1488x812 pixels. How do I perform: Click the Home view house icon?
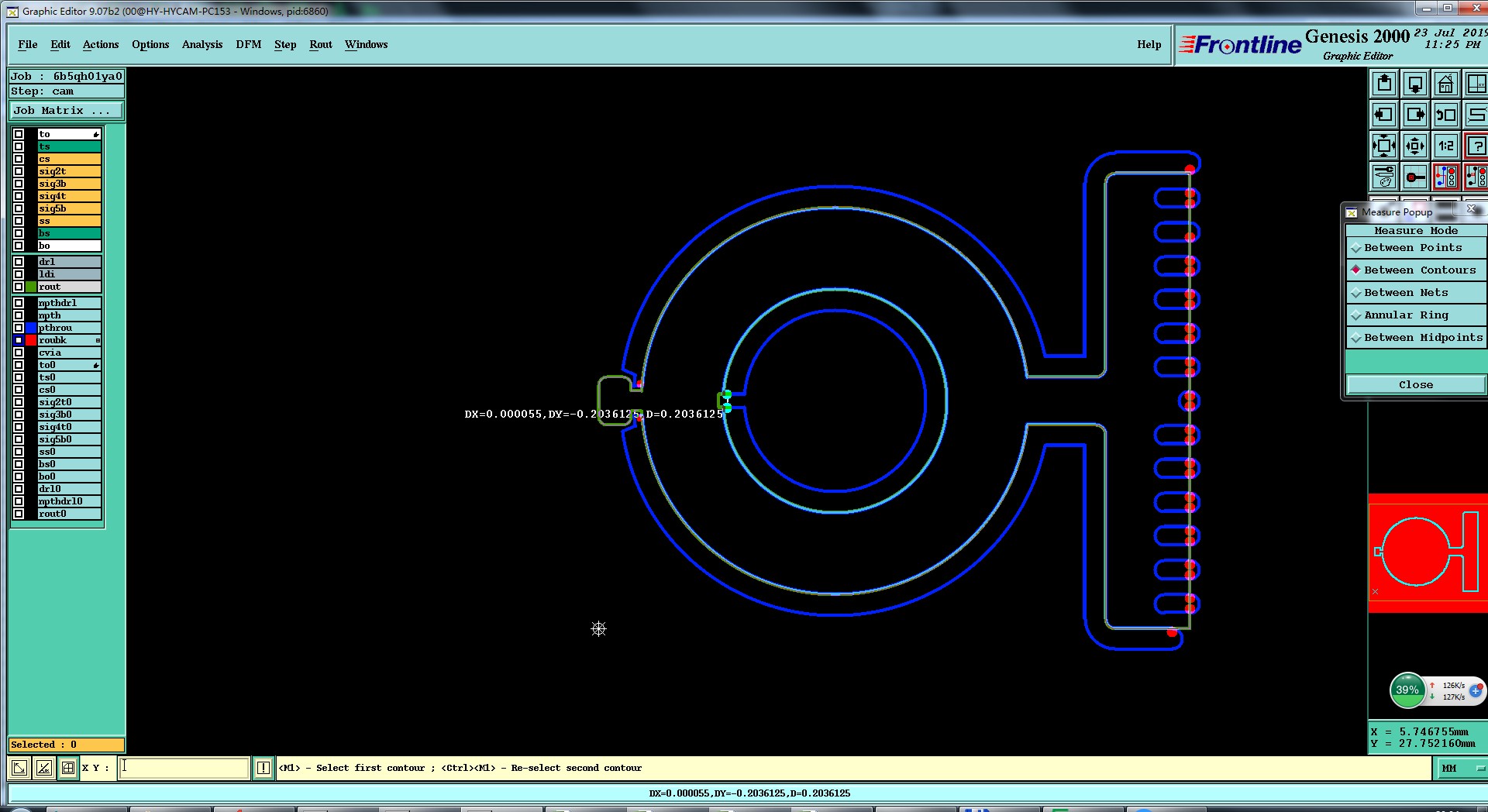(x=1446, y=84)
